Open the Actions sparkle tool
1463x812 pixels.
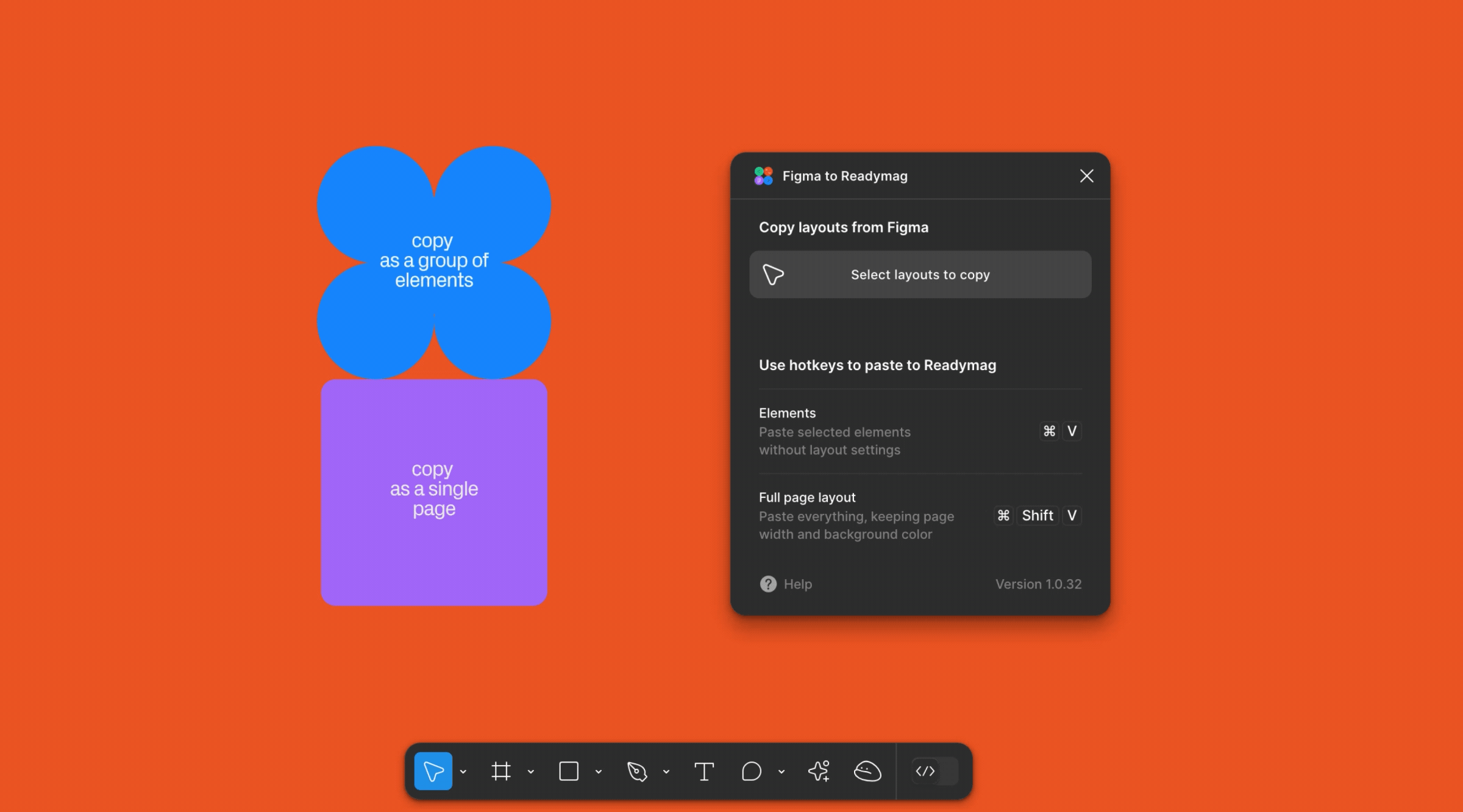tap(819, 771)
